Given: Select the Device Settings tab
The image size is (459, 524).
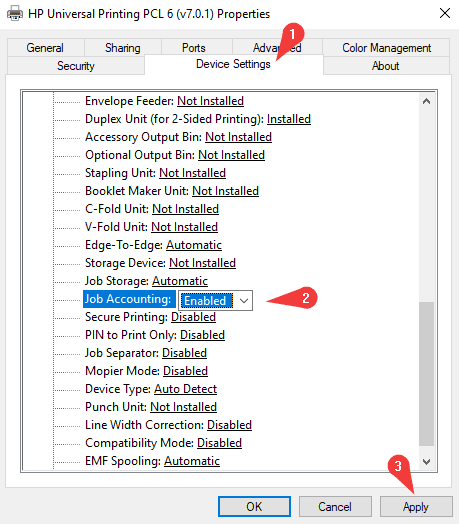Looking at the screenshot, I should 233,64.
